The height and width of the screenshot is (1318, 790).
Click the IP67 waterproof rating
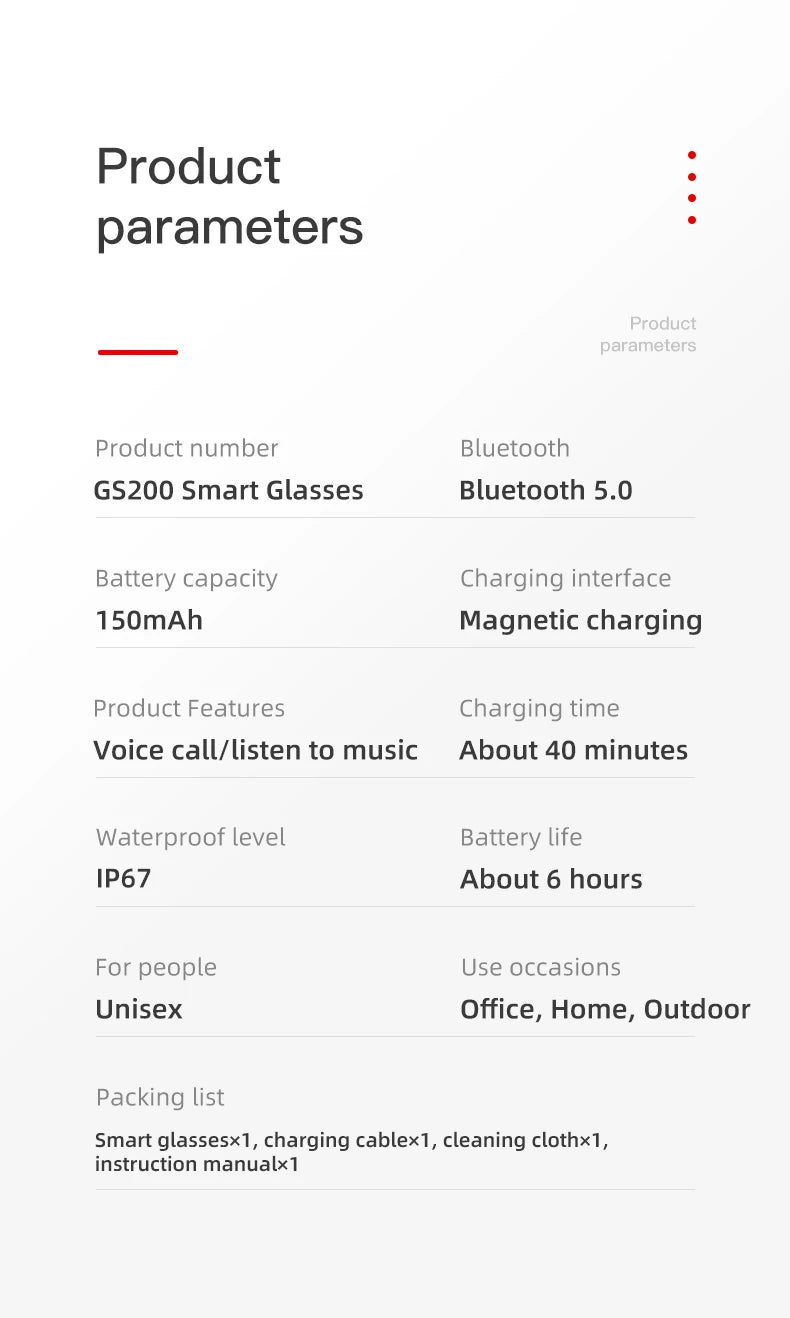click(123, 879)
